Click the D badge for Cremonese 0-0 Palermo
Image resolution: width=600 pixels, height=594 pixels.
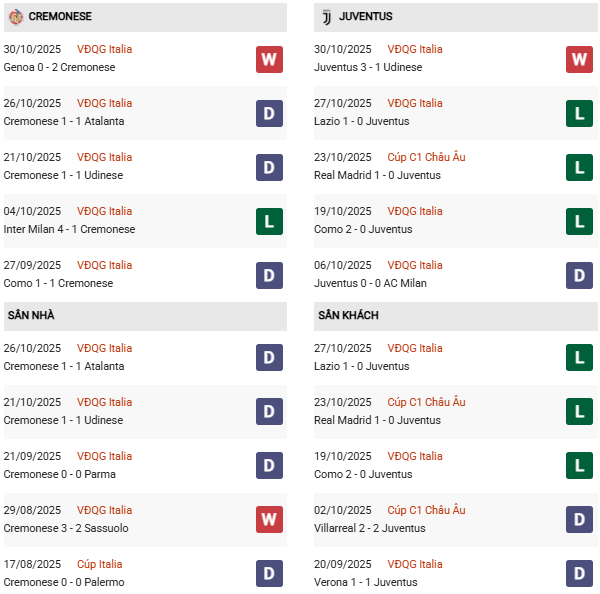click(269, 574)
